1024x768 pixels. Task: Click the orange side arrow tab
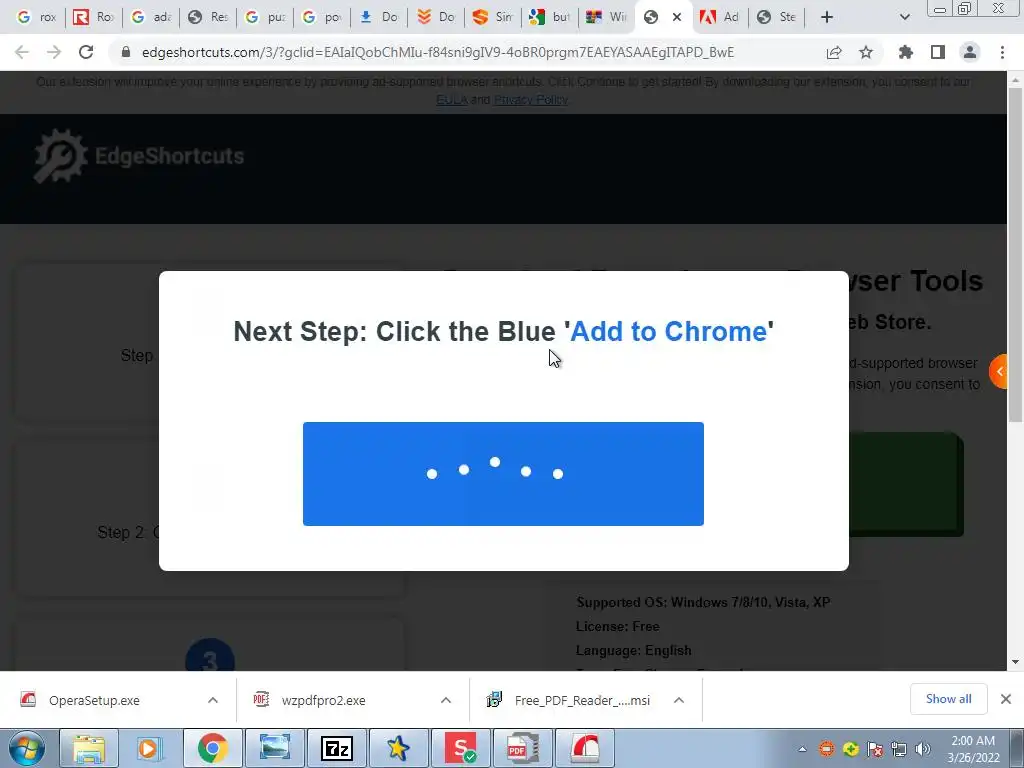(x=999, y=371)
